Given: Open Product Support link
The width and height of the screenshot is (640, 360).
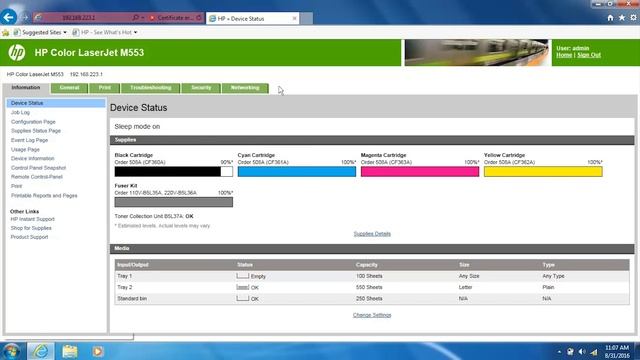Looking at the screenshot, I should point(29,237).
